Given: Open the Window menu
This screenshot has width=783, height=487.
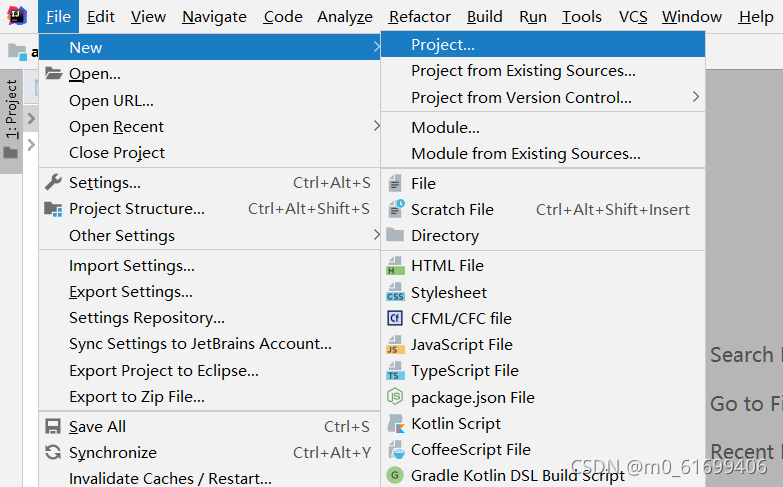Looking at the screenshot, I should pyautogui.click(x=692, y=16).
